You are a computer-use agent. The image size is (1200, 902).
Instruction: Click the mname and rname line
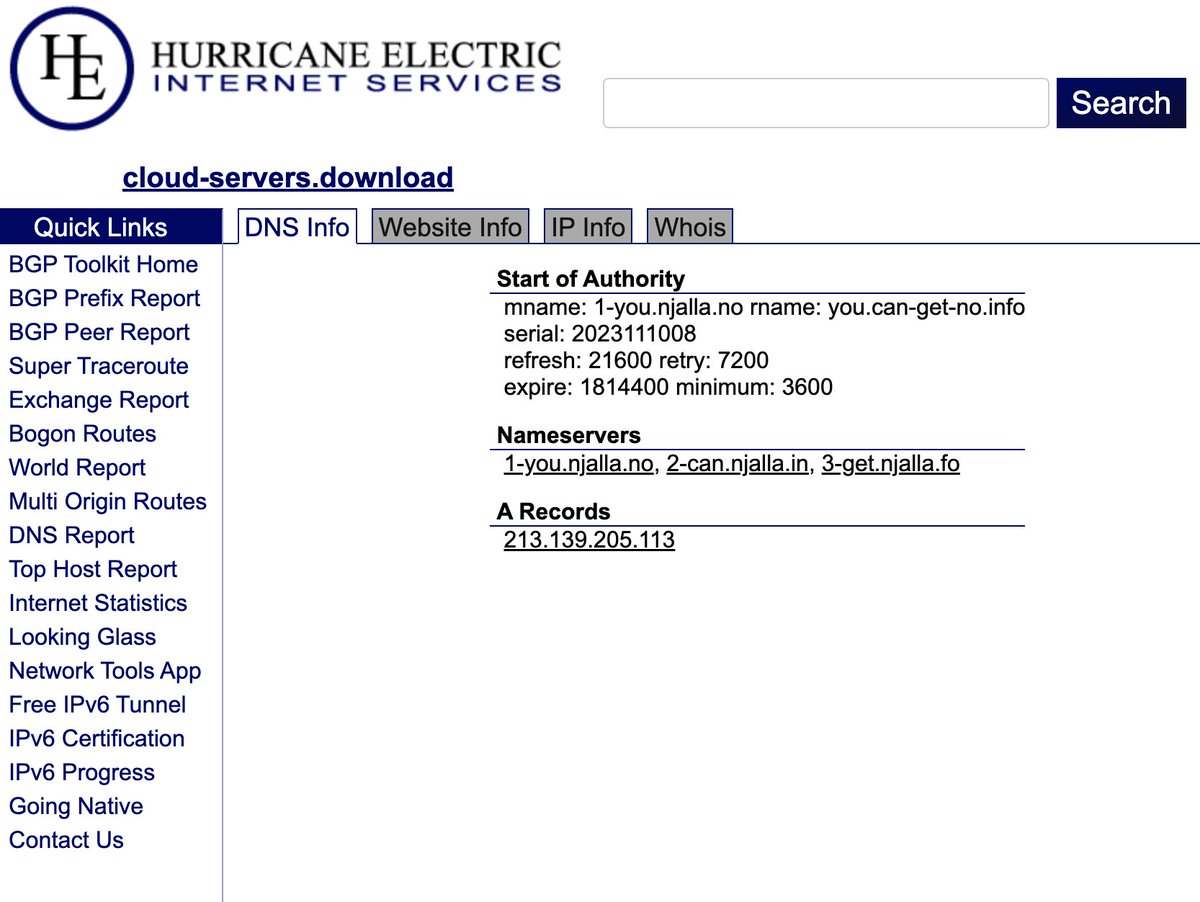[x=765, y=307]
